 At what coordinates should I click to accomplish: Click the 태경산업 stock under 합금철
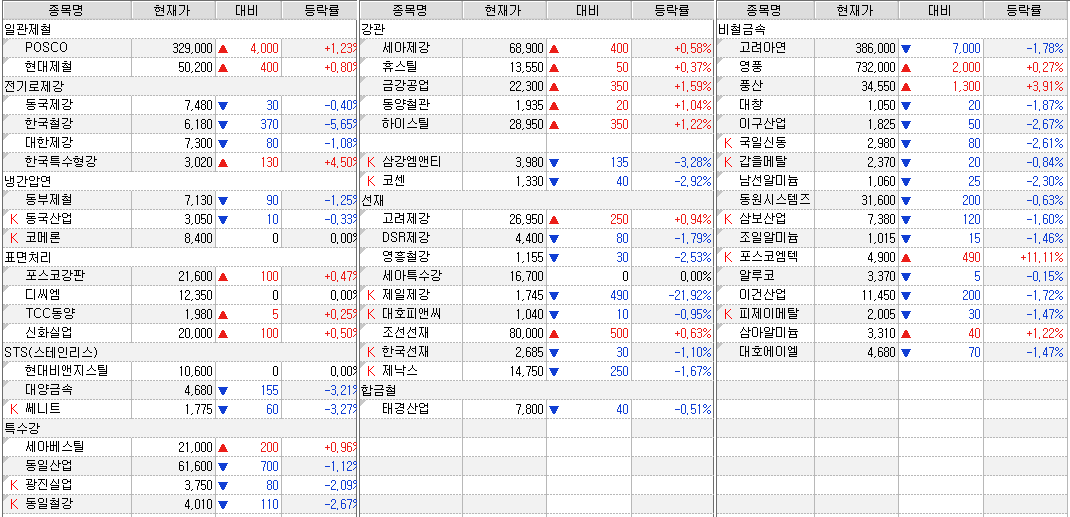click(406, 408)
